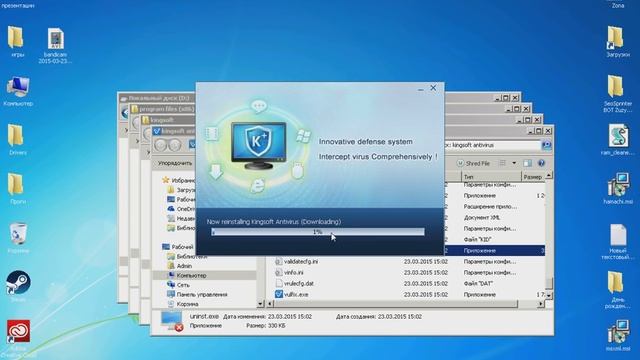Image resolution: width=640 pixels, height=360 pixels.
Task: Click the Тип column header
Action: point(491,177)
